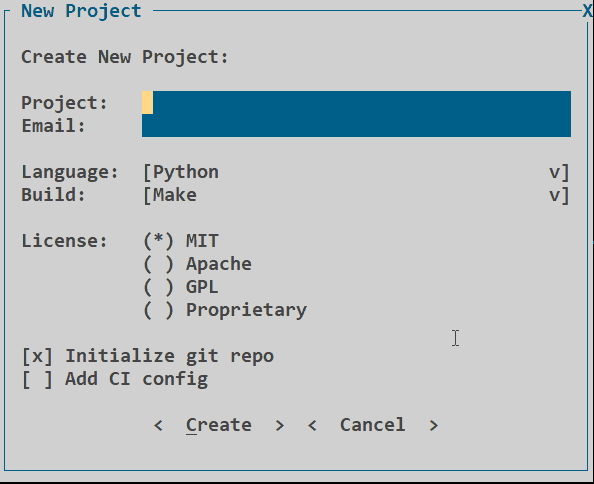Image resolution: width=594 pixels, height=484 pixels.
Task: Click the Add CI config label
Action: [x=136, y=379]
